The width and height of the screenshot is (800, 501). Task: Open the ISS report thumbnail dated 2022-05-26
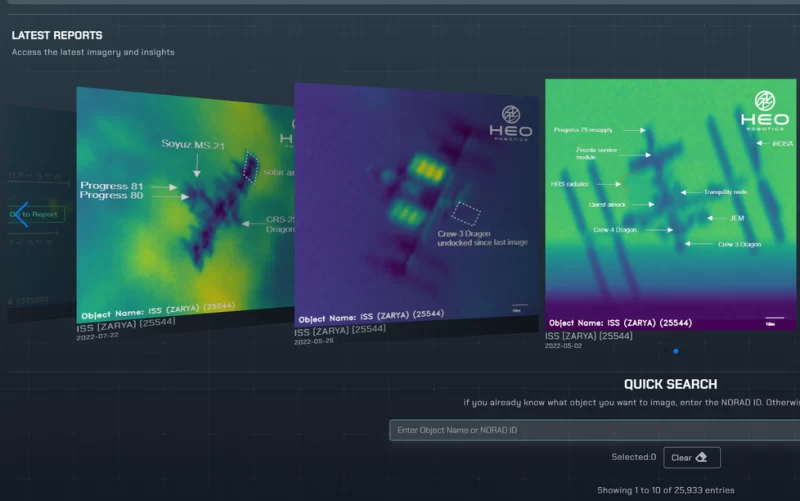point(416,204)
